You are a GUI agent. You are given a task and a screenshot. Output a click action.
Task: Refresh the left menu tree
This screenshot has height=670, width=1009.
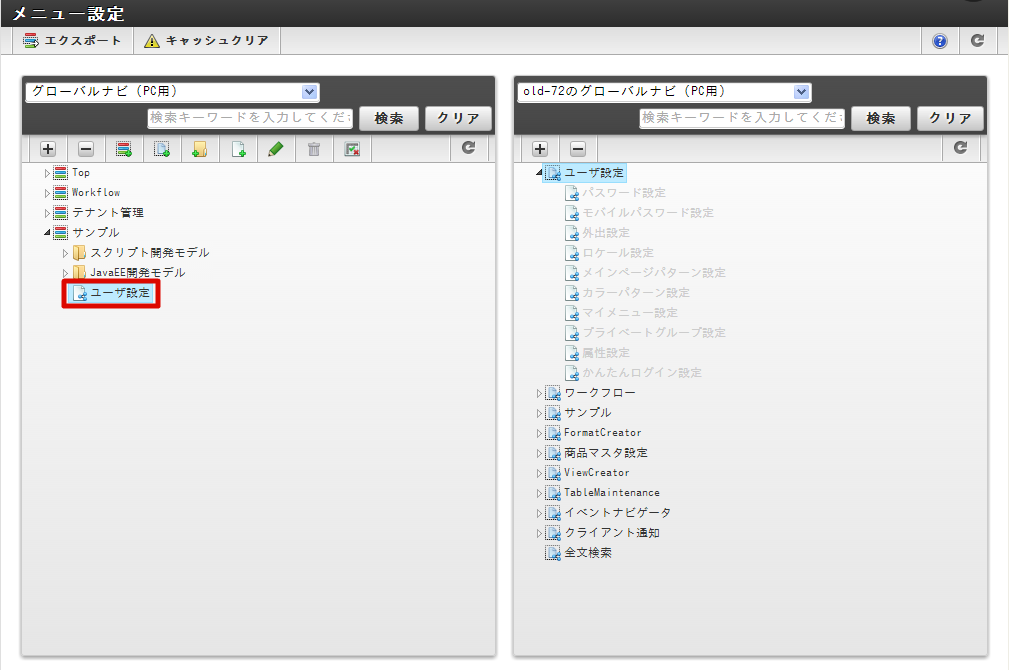tap(467, 148)
